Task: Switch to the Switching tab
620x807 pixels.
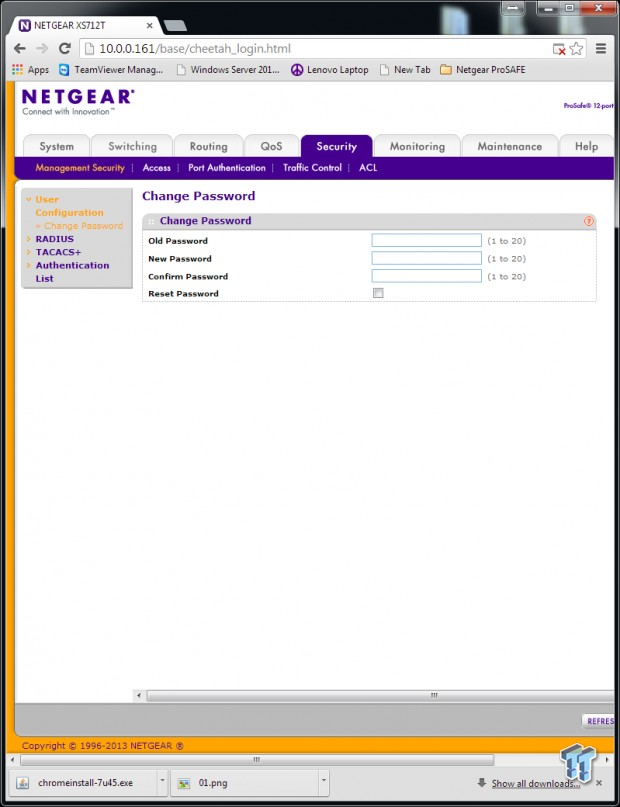Action: pos(132,146)
